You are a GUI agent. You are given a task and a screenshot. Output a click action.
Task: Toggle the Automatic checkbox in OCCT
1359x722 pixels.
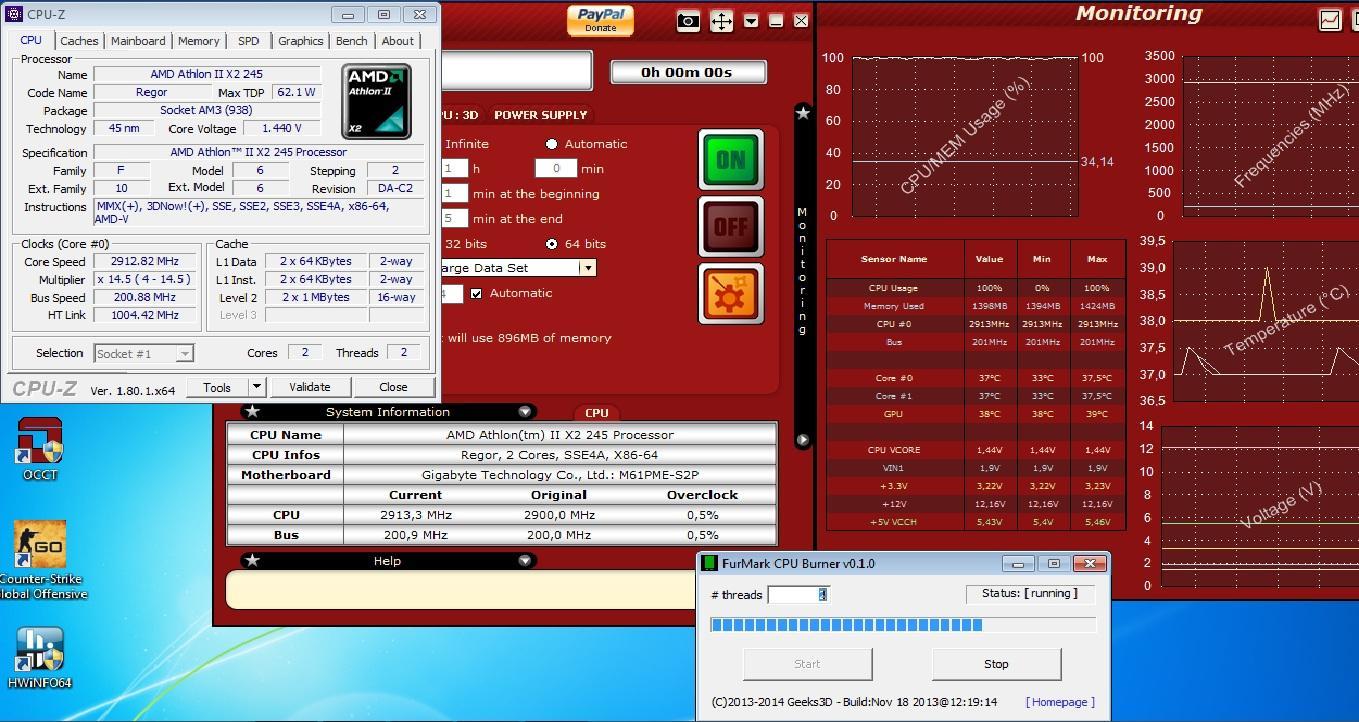[x=476, y=293]
